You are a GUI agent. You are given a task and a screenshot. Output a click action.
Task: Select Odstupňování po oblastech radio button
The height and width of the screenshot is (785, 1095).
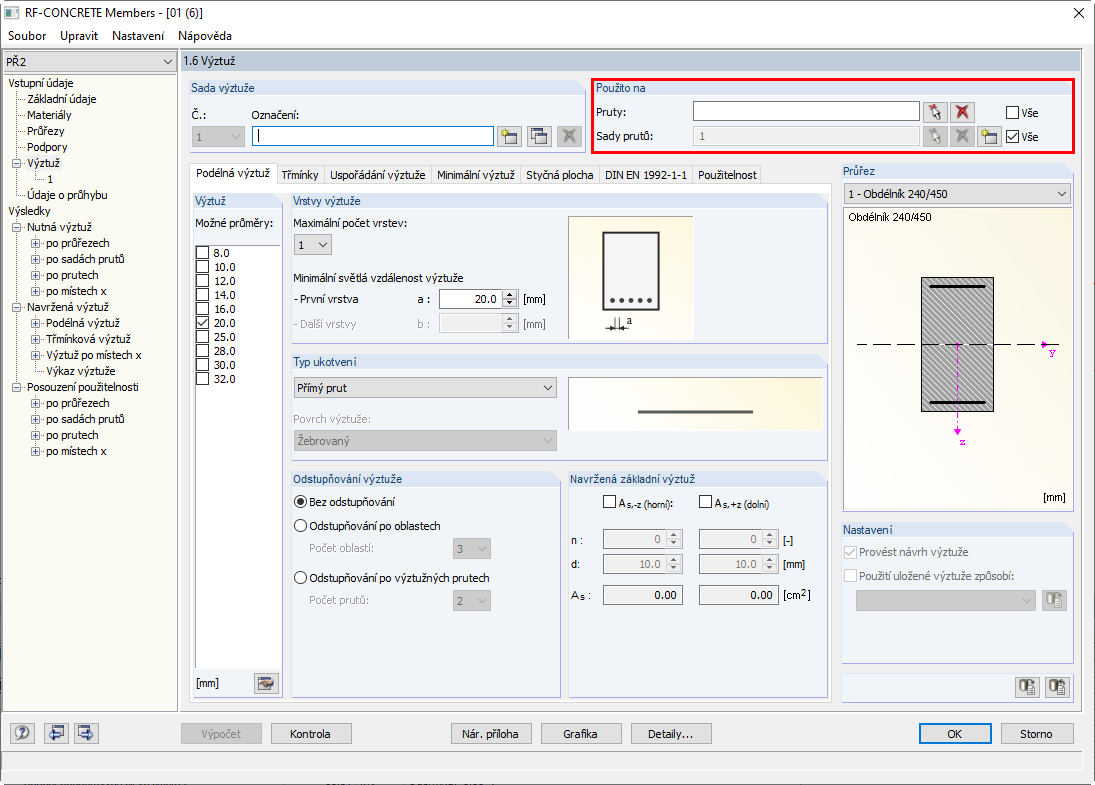coord(300,526)
